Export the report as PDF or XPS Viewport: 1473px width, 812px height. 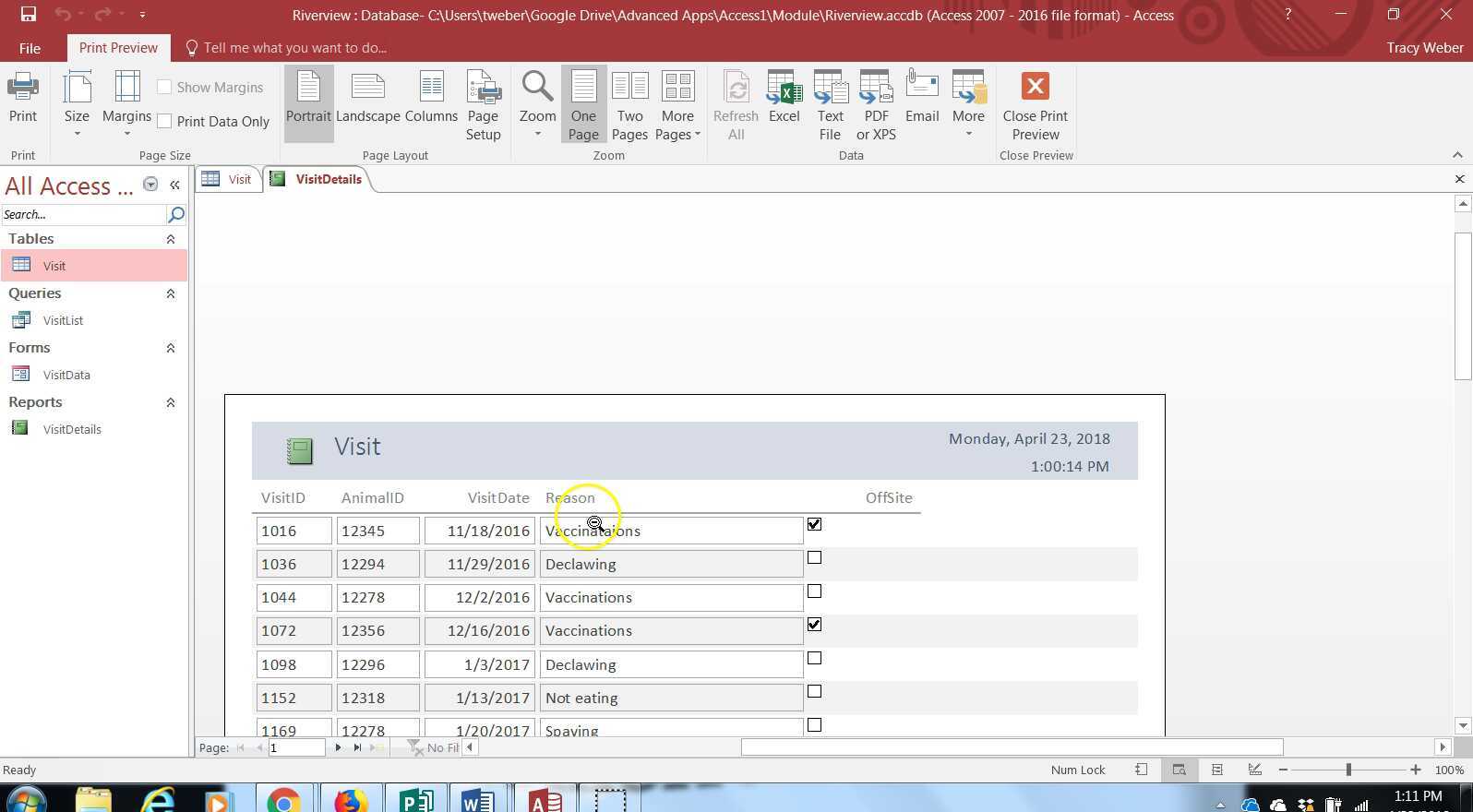point(876,105)
